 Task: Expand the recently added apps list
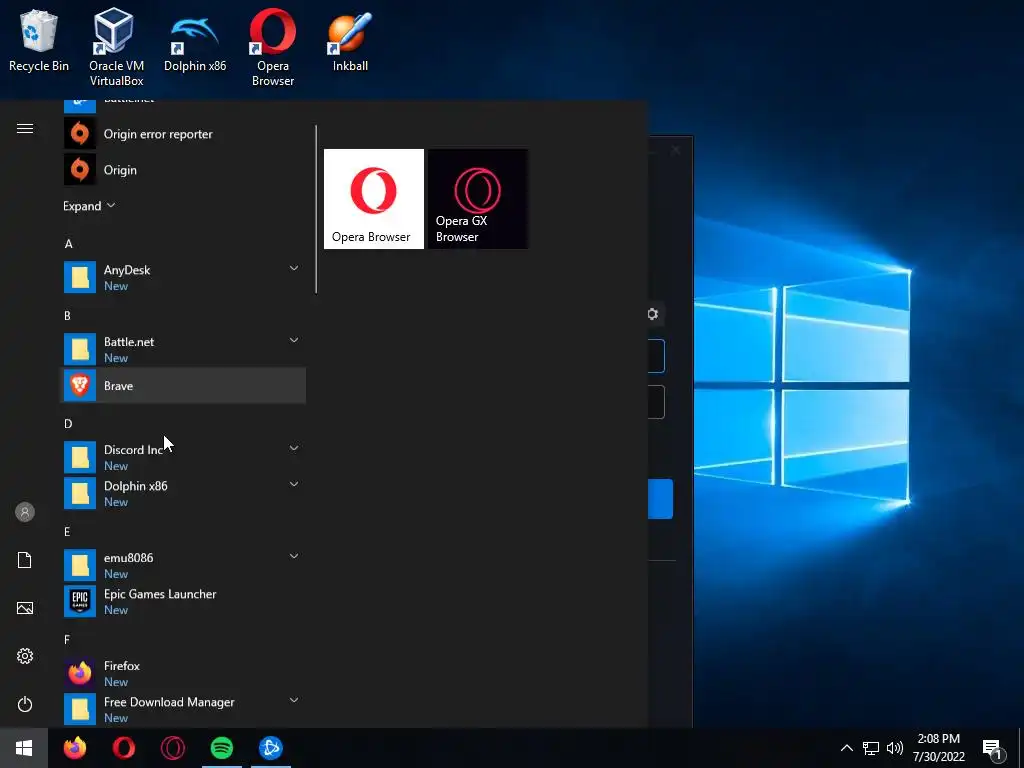coord(89,206)
